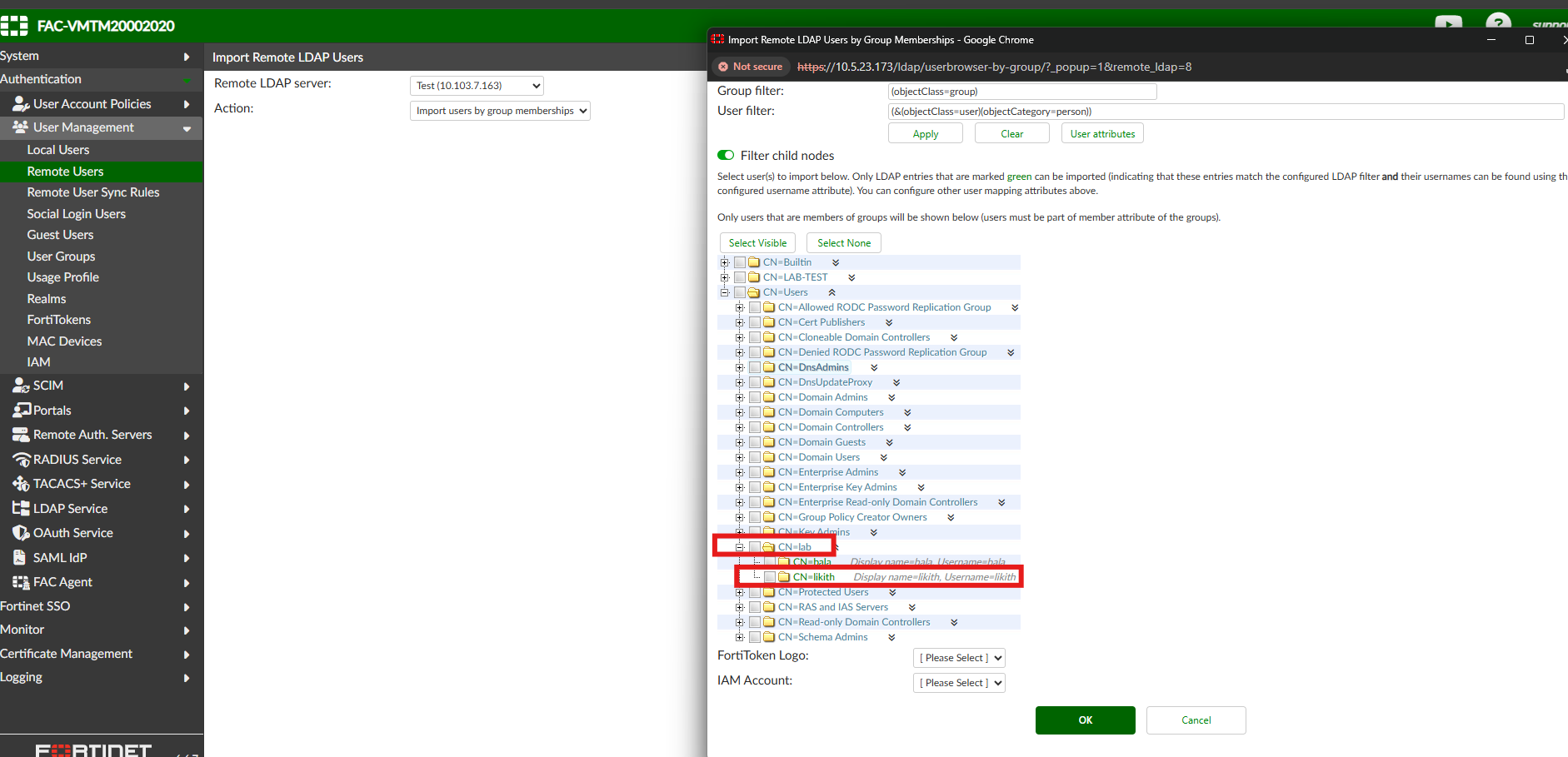Click the video icon in top bar
The width and height of the screenshot is (1568, 757).
[1449, 22]
